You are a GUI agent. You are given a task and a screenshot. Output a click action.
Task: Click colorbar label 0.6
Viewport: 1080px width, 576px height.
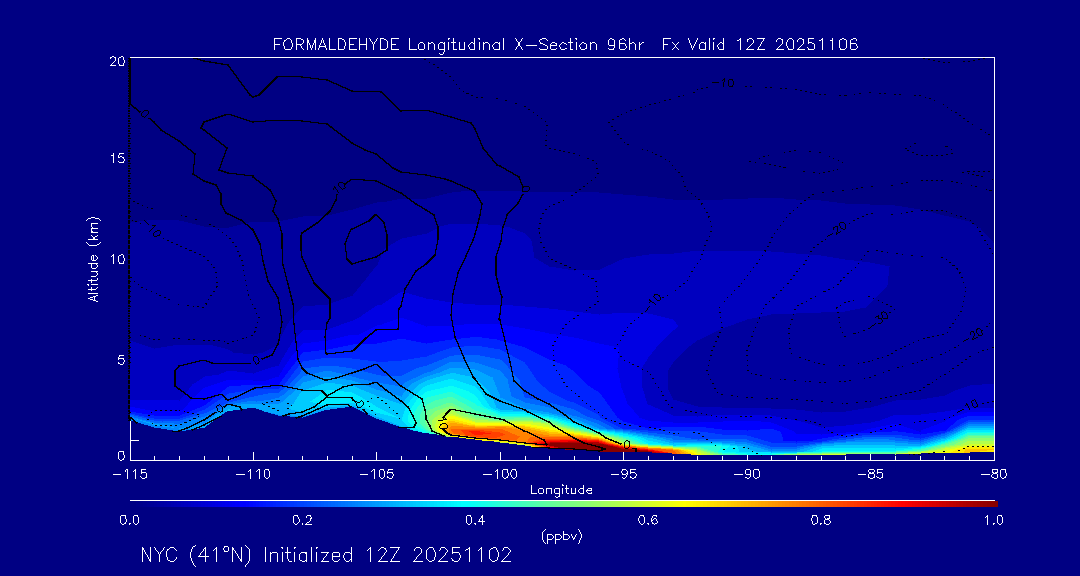pyautogui.click(x=648, y=520)
